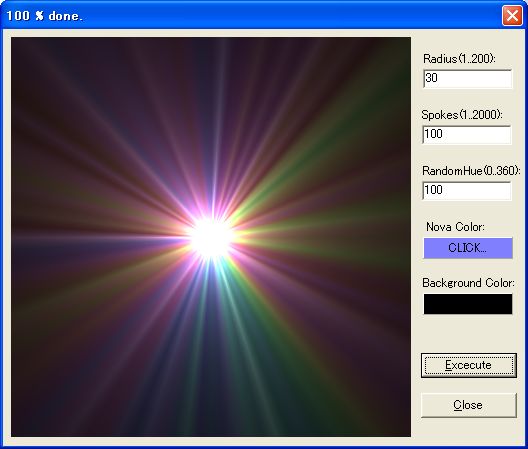528x449 pixels.
Task: Click the Radius value input field
Action: (467, 78)
